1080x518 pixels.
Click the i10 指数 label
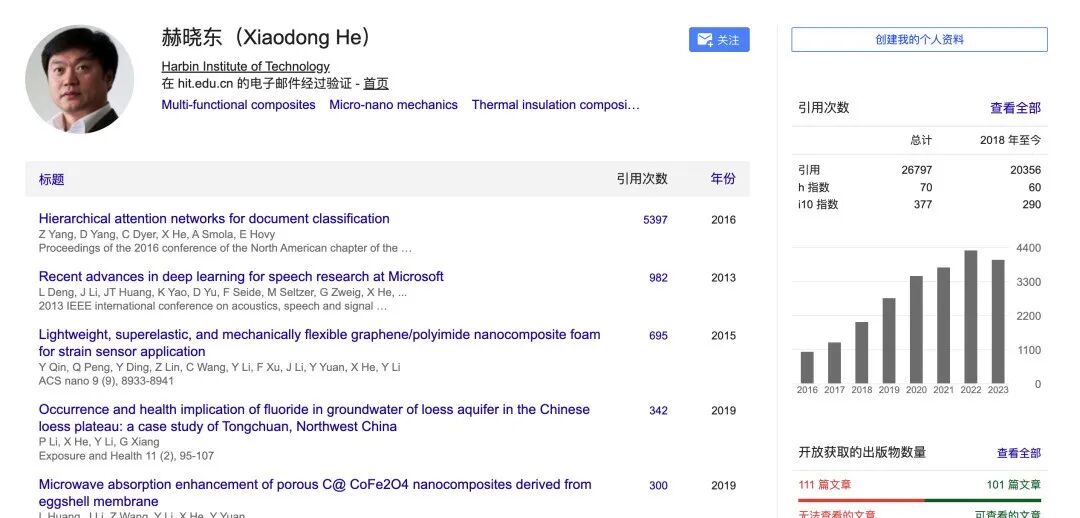click(818, 205)
